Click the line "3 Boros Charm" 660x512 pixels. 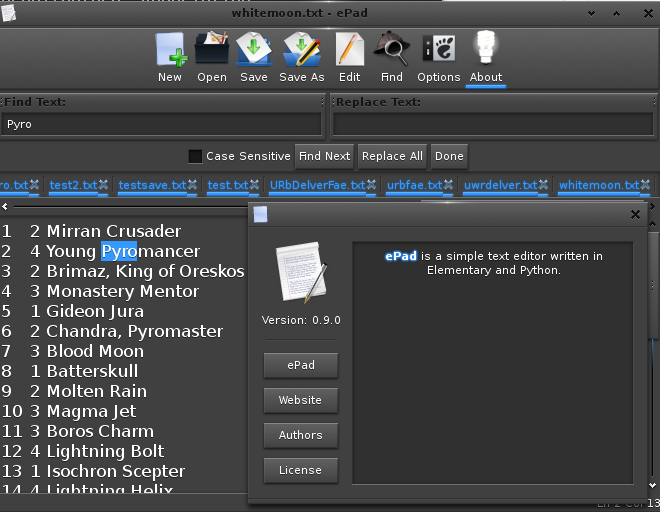[x=92, y=431]
